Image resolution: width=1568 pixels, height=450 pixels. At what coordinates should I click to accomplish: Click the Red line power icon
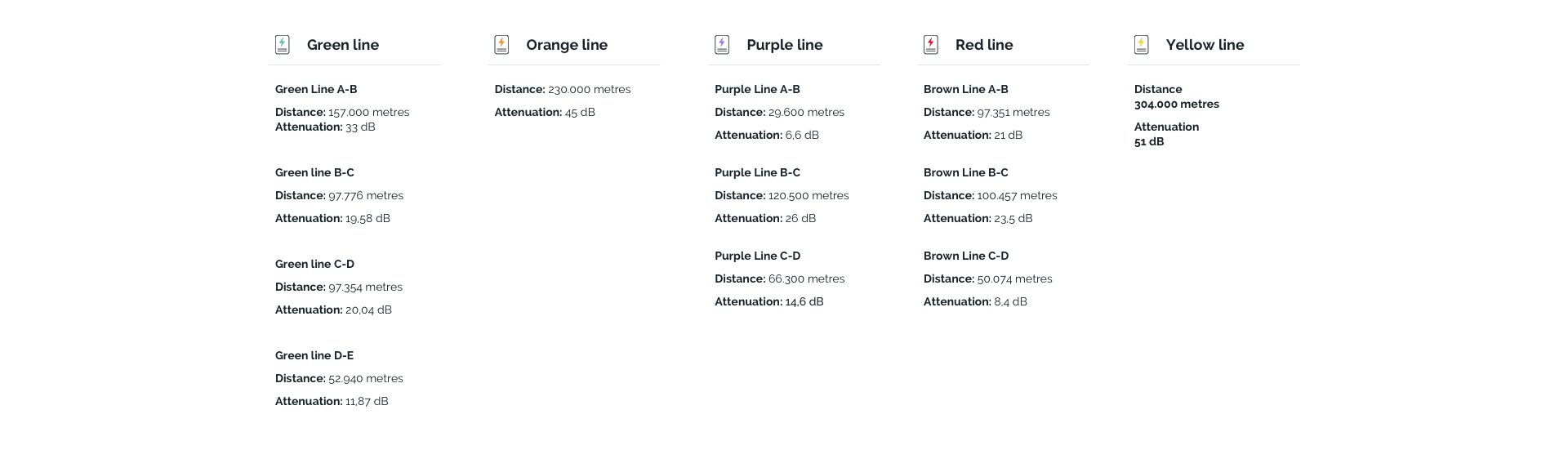[931, 45]
